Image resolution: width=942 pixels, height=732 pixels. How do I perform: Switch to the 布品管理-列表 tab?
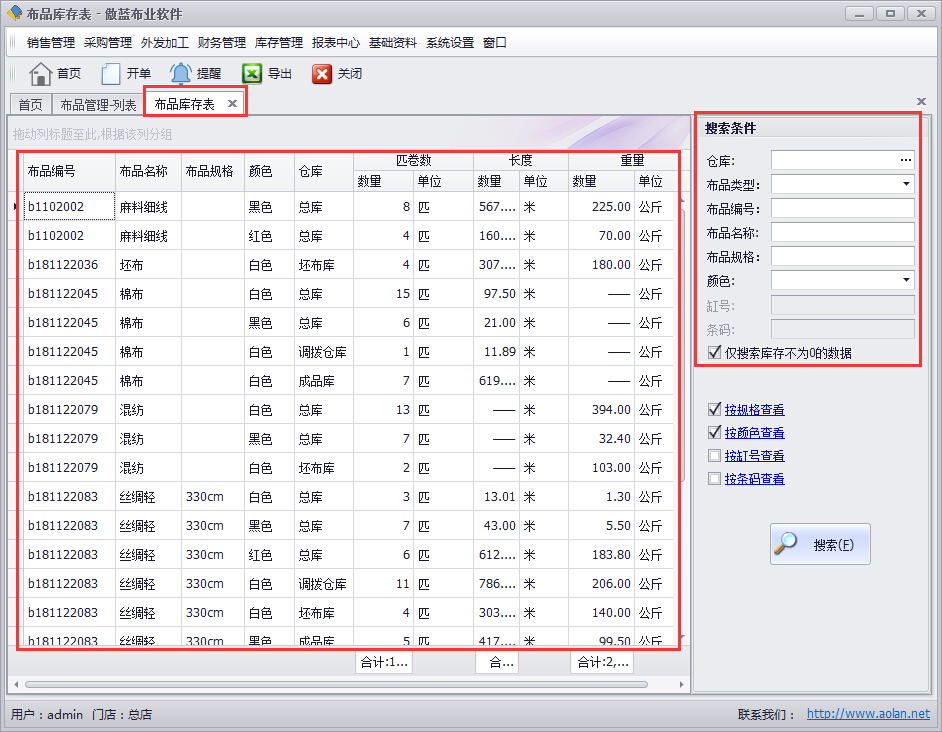(97, 104)
